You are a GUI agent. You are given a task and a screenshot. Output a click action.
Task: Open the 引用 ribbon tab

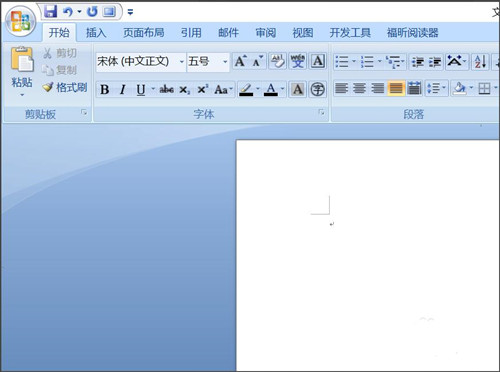pos(191,33)
